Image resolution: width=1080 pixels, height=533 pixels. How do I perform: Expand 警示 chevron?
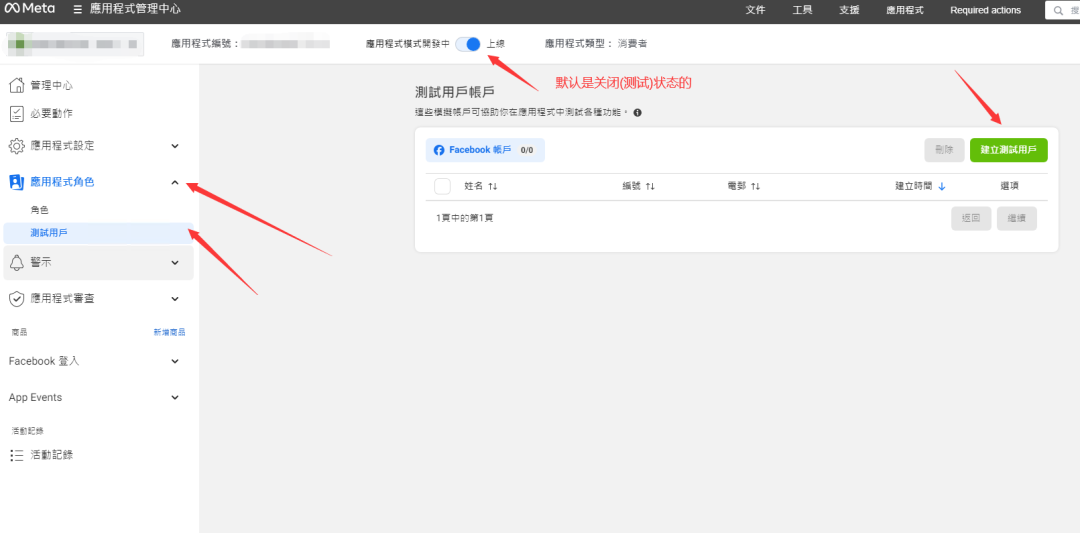tap(175, 262)
